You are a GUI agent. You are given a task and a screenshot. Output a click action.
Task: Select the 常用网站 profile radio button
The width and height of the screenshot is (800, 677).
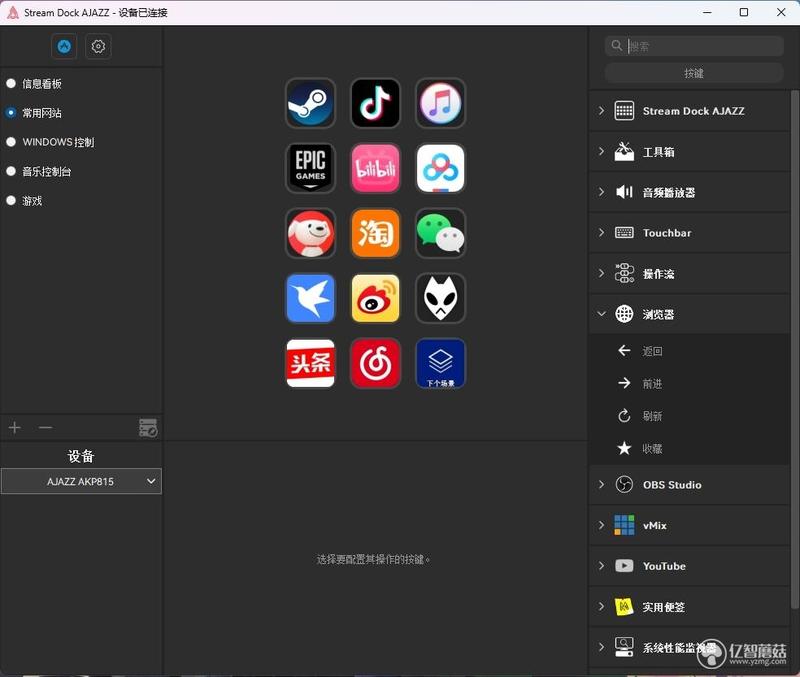11,113
